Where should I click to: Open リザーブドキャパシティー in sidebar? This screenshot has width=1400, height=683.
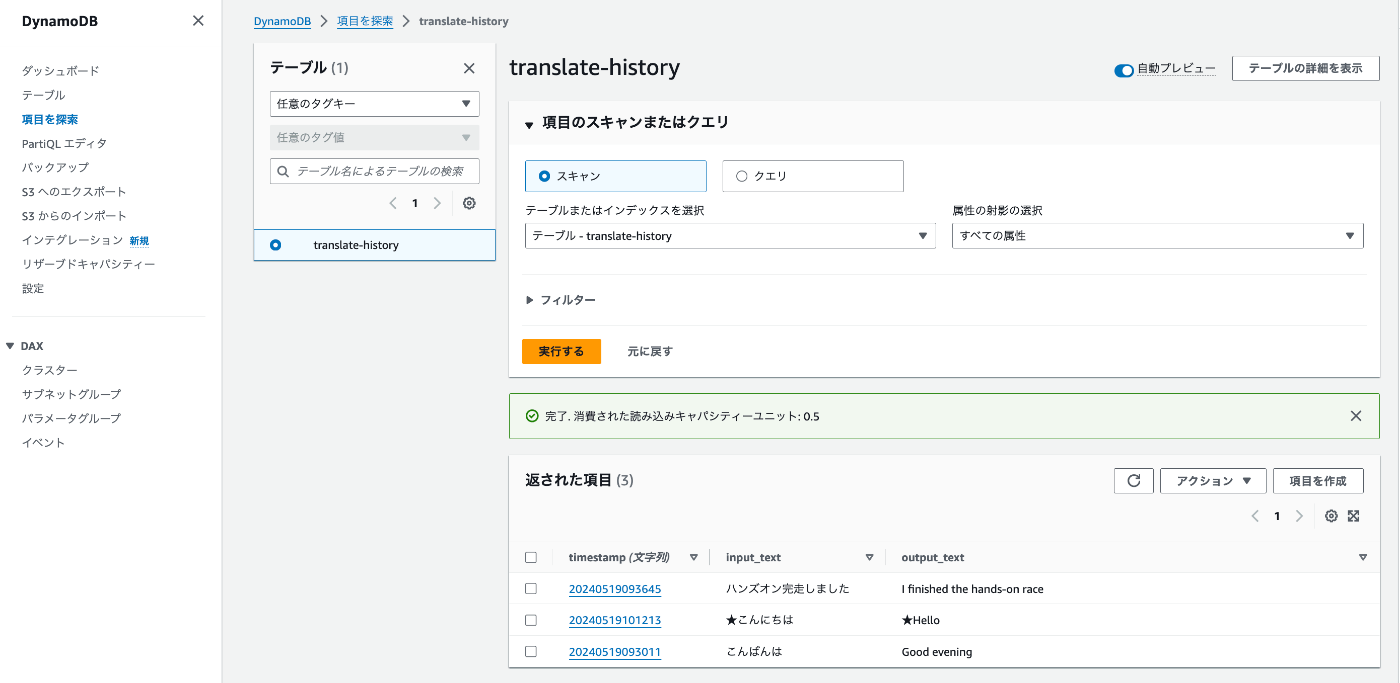click(88, 264)
